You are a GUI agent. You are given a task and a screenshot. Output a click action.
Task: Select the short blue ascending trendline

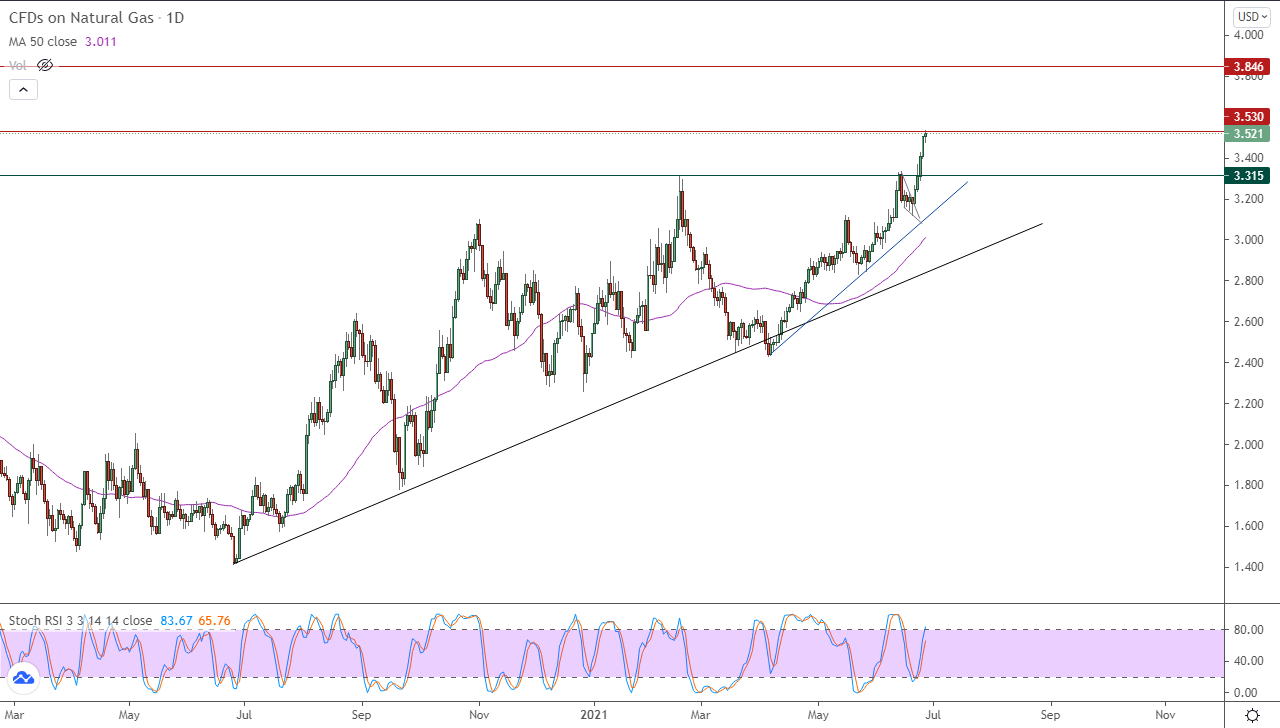click(868, 268)
